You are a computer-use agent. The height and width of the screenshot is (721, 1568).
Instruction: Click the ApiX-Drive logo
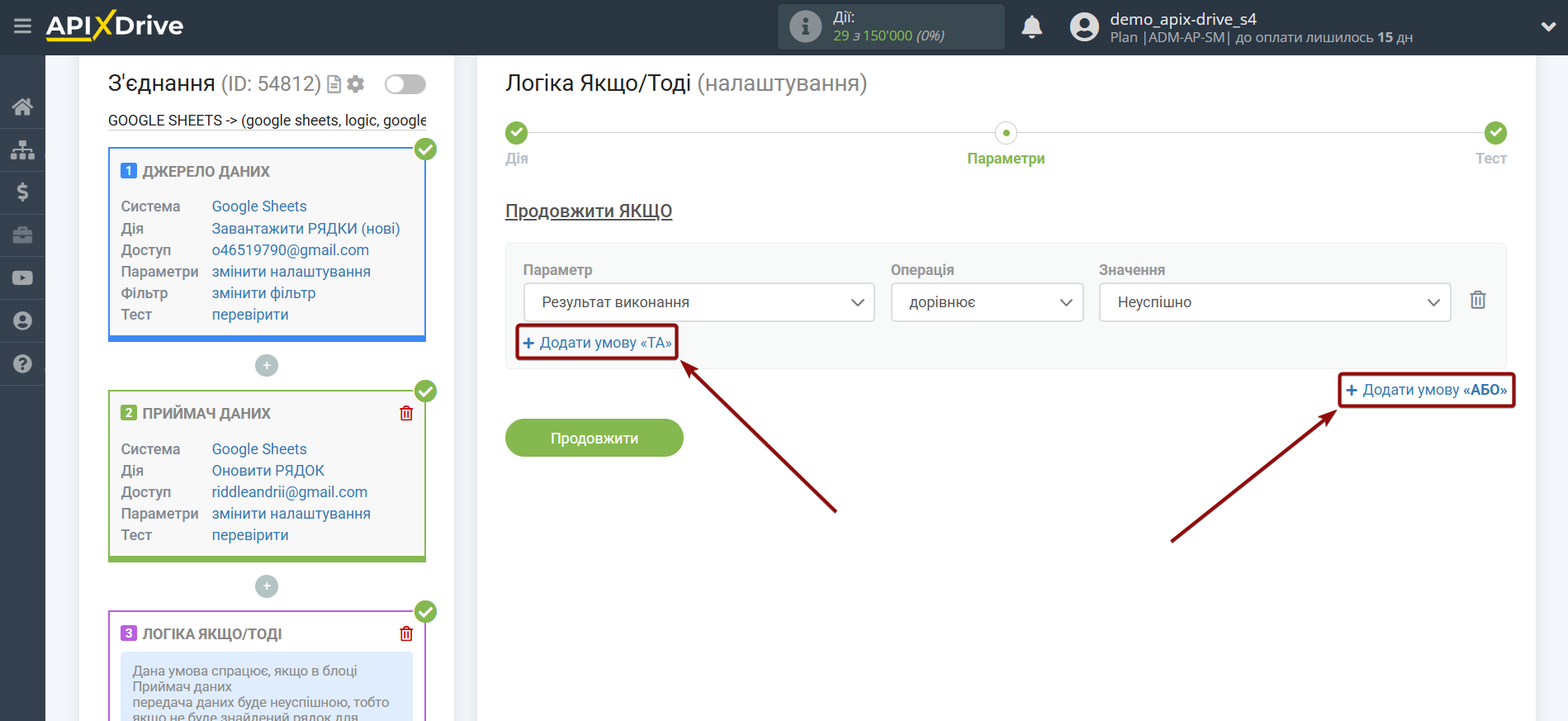coord(115,26)
